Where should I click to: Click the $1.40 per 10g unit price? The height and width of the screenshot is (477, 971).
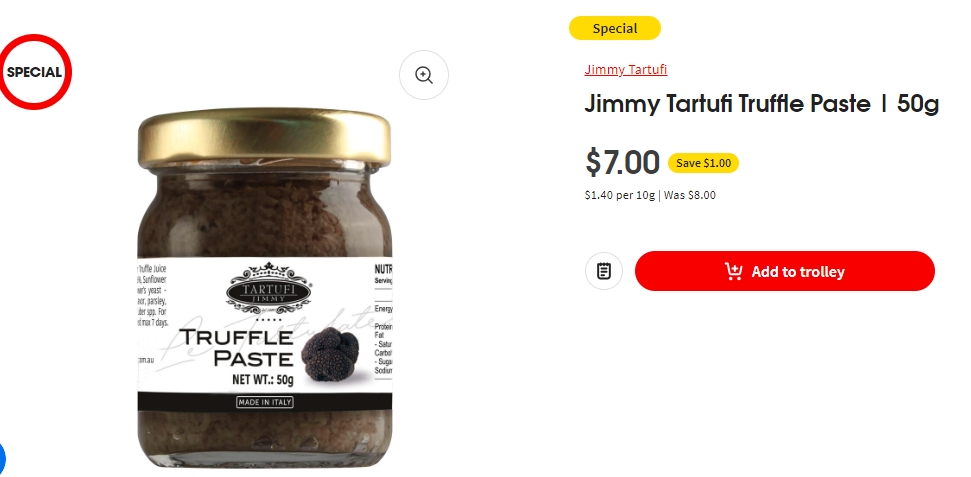click(x=619, y=195)
